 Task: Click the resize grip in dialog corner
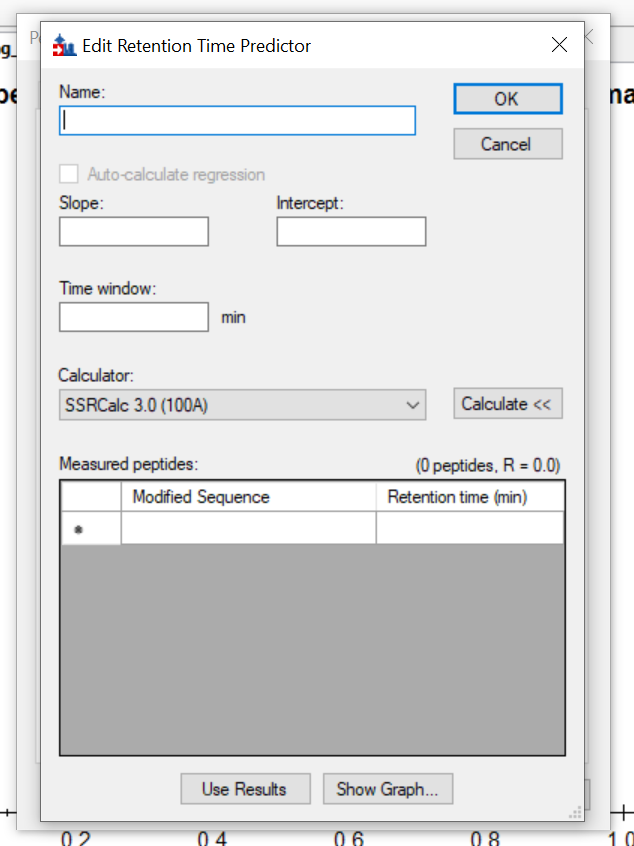point(576,812)
